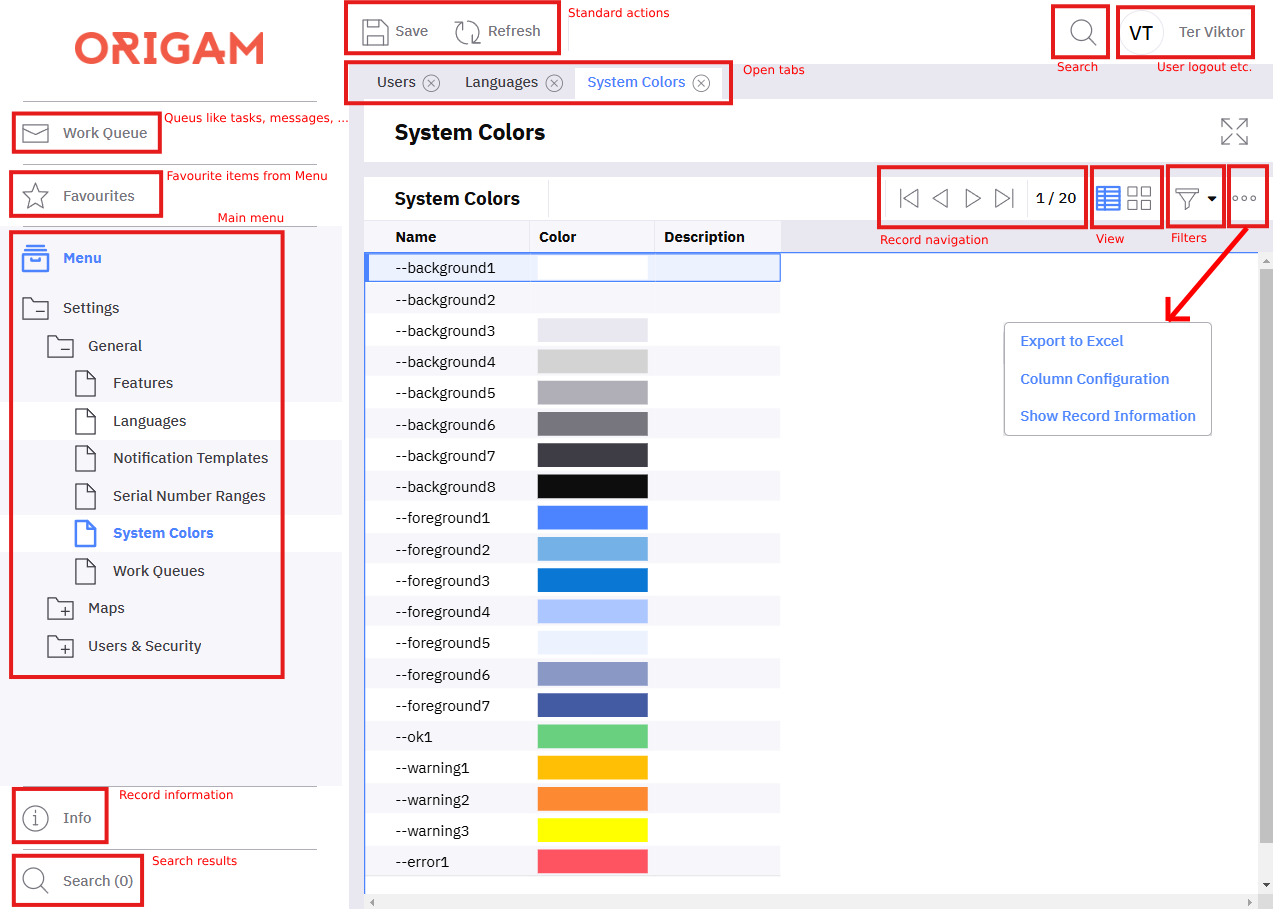Click the Work Queue label
Viewport: 1273px width, 910px height.
(x=105, y=133)
